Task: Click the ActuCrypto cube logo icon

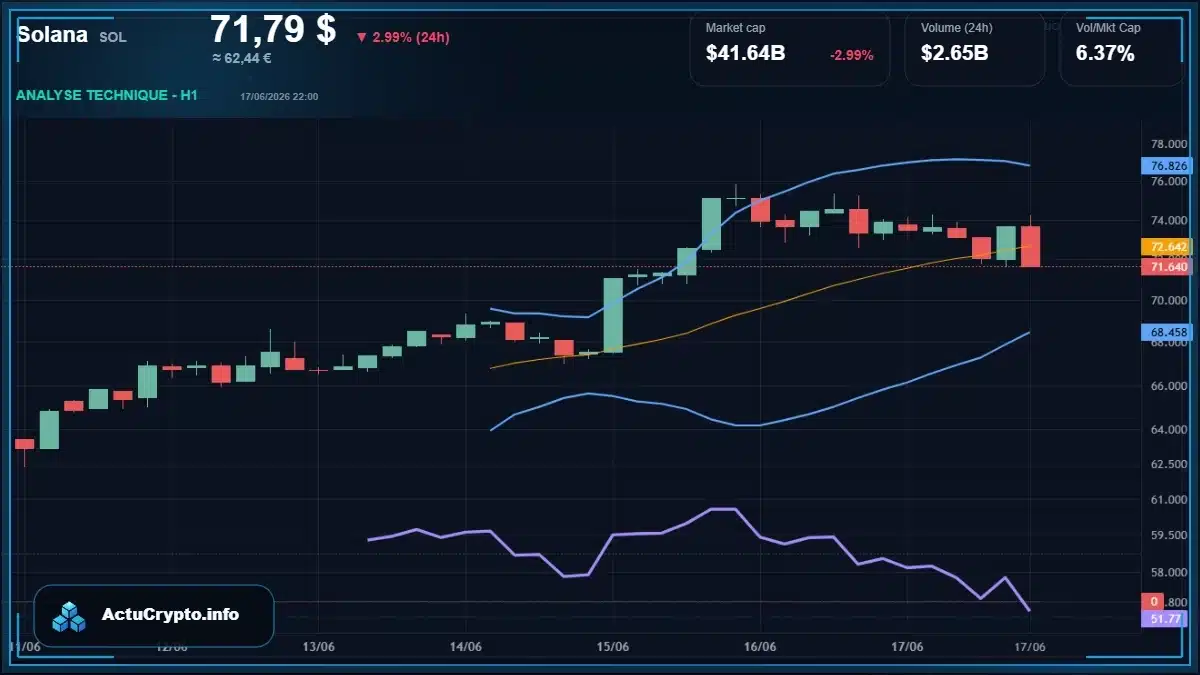Action: 70,616
